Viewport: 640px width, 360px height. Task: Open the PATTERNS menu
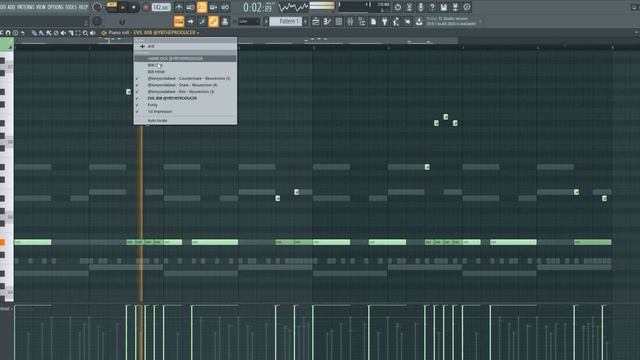pos(25,7)
